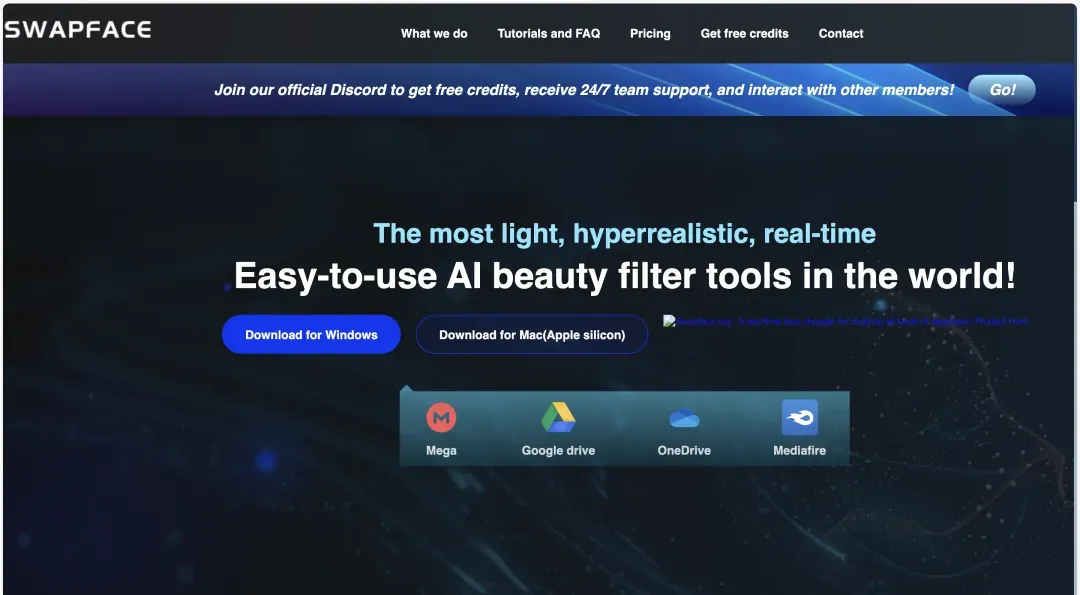
Task: Choose the Google Drive icon
Action: click(x=558, y=417)
